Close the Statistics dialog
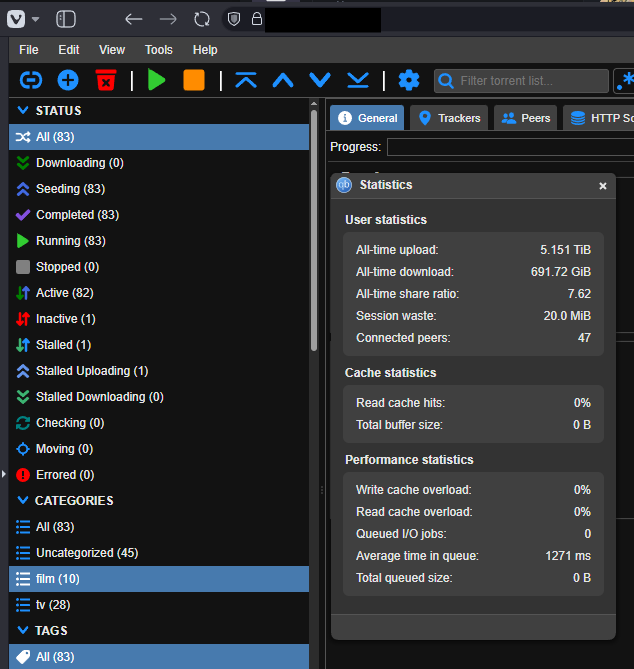Screen dimensions: 634x669 (x=603, y=186)
